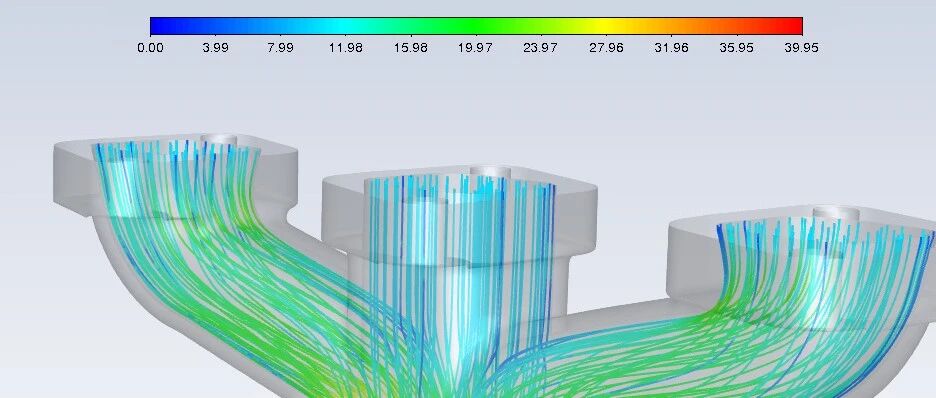The image size is (936, 398).
Task: Click the 7.99 legend value
Action: click(280, 48)
